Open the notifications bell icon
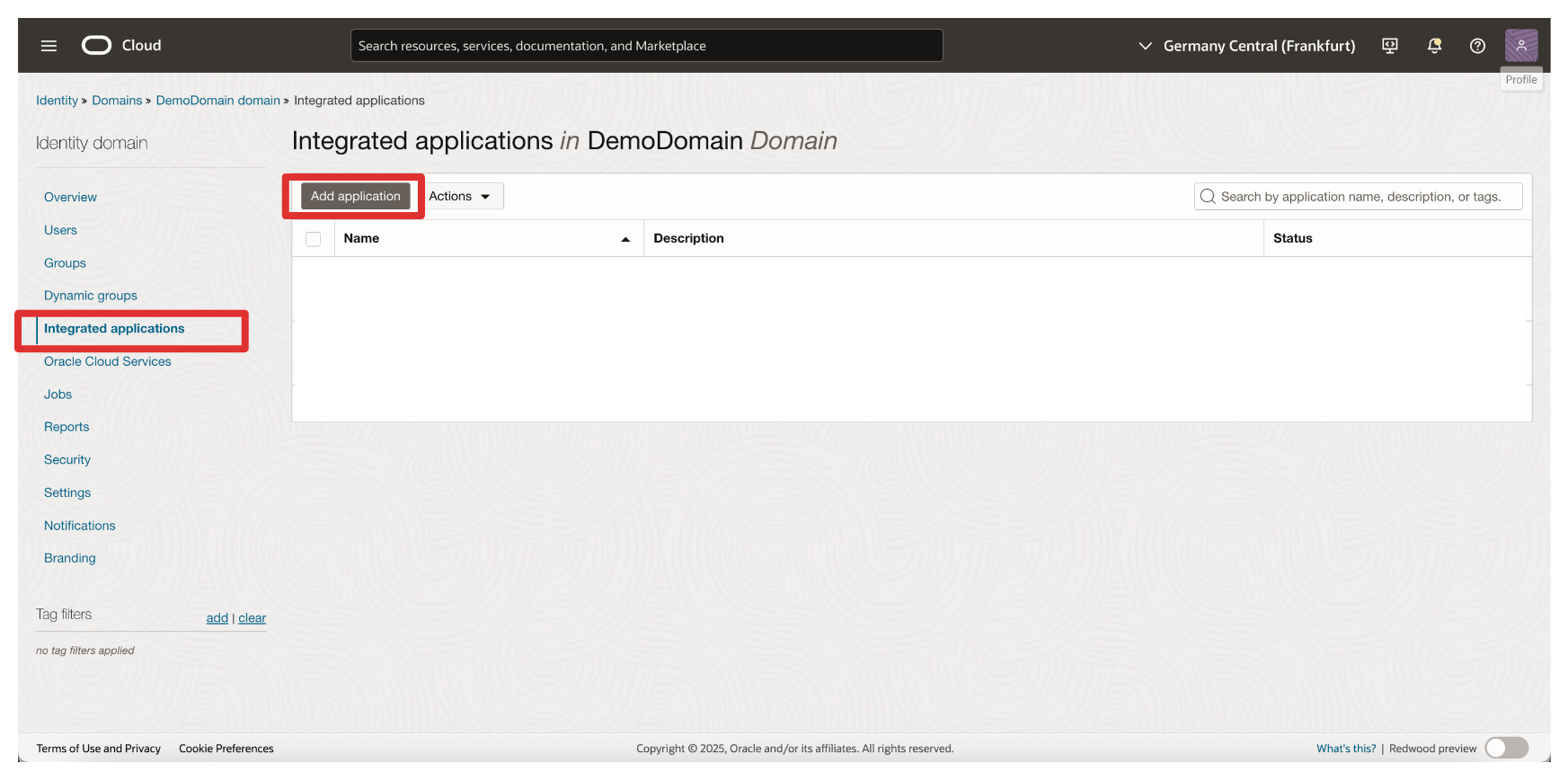Viewport: 1568px width, 780px height. [1434, 46]
